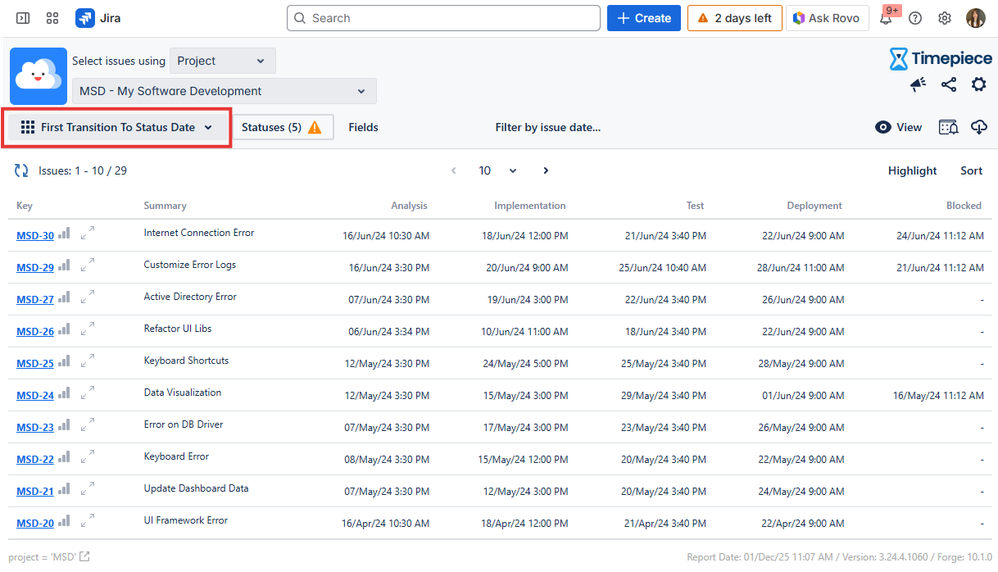Open the Highlight menu

[x=912, y=171]
